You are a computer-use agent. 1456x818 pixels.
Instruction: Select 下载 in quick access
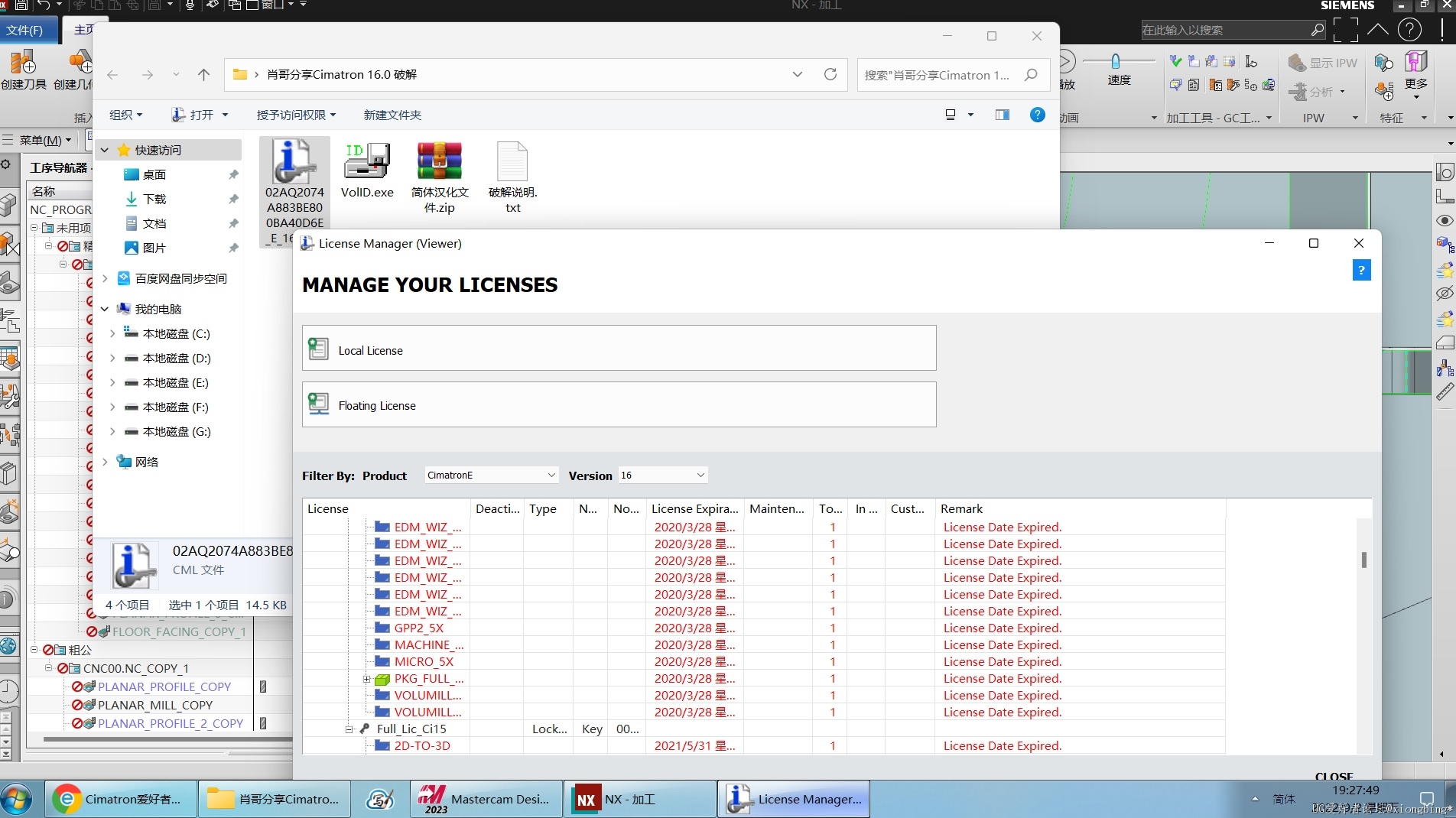tap(154, 200)
